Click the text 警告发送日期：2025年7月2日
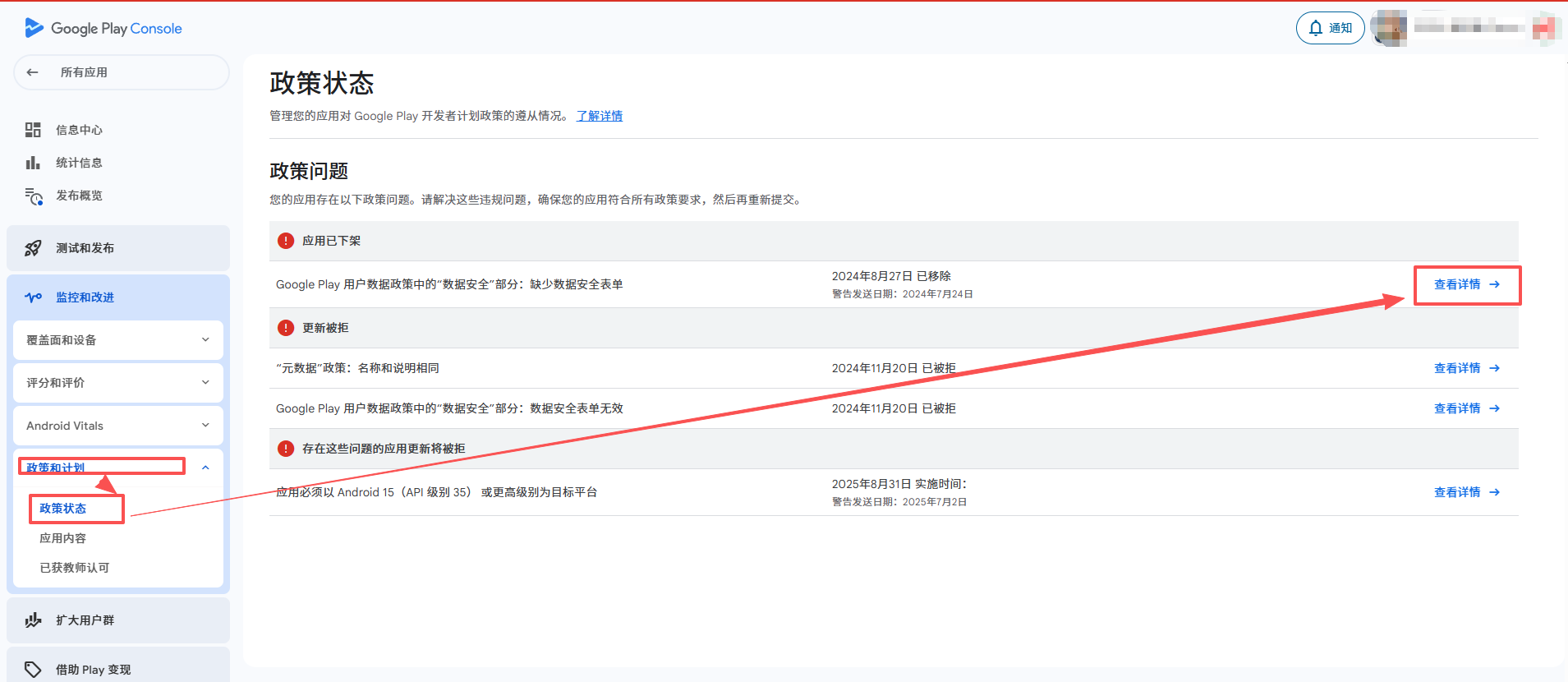The width and height of the screenshot is (1568, 682). point(899,502)
